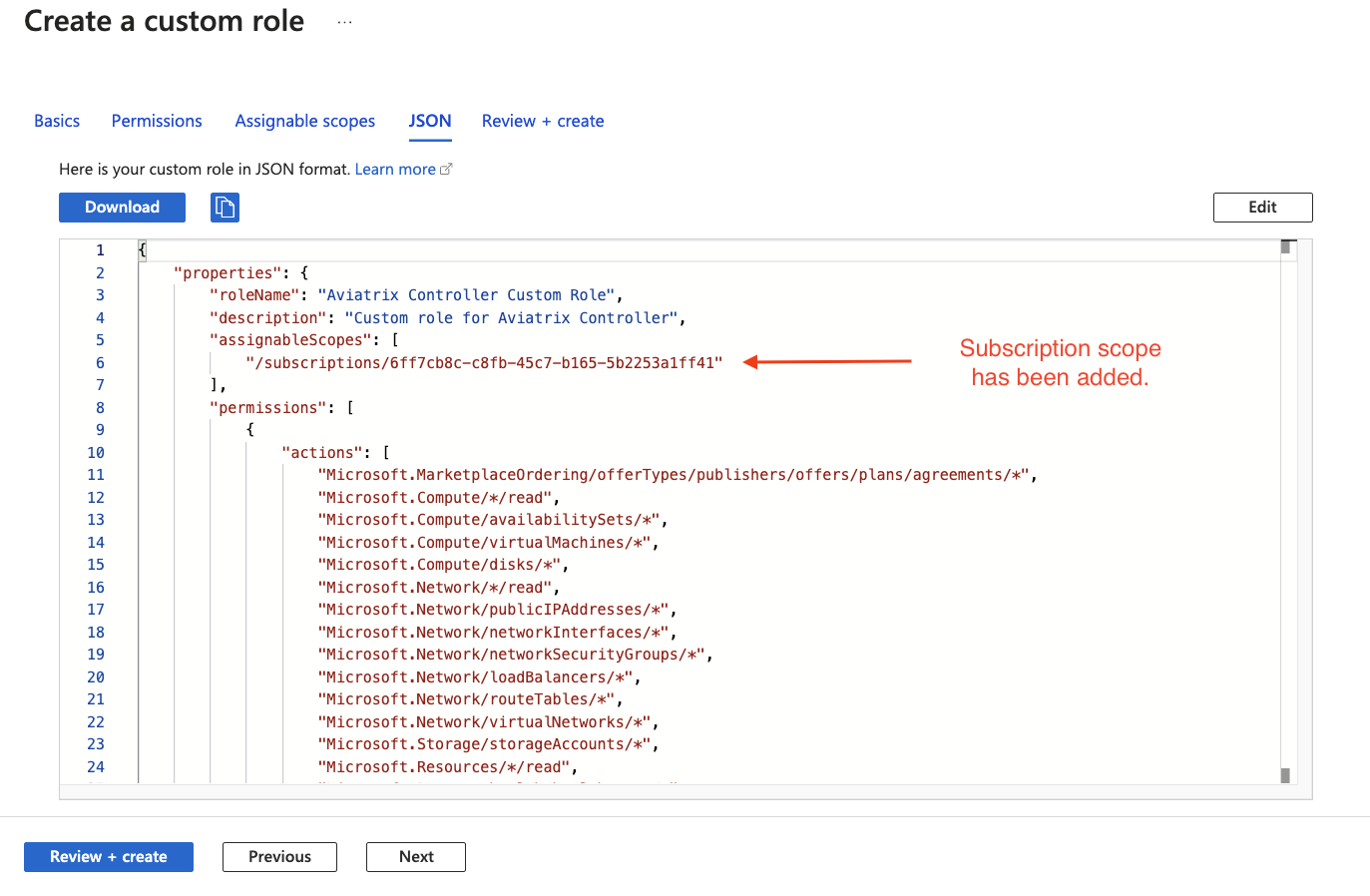Select the JSON tab
This screenshot has height=896, width=1370.
tap(430, 121)
